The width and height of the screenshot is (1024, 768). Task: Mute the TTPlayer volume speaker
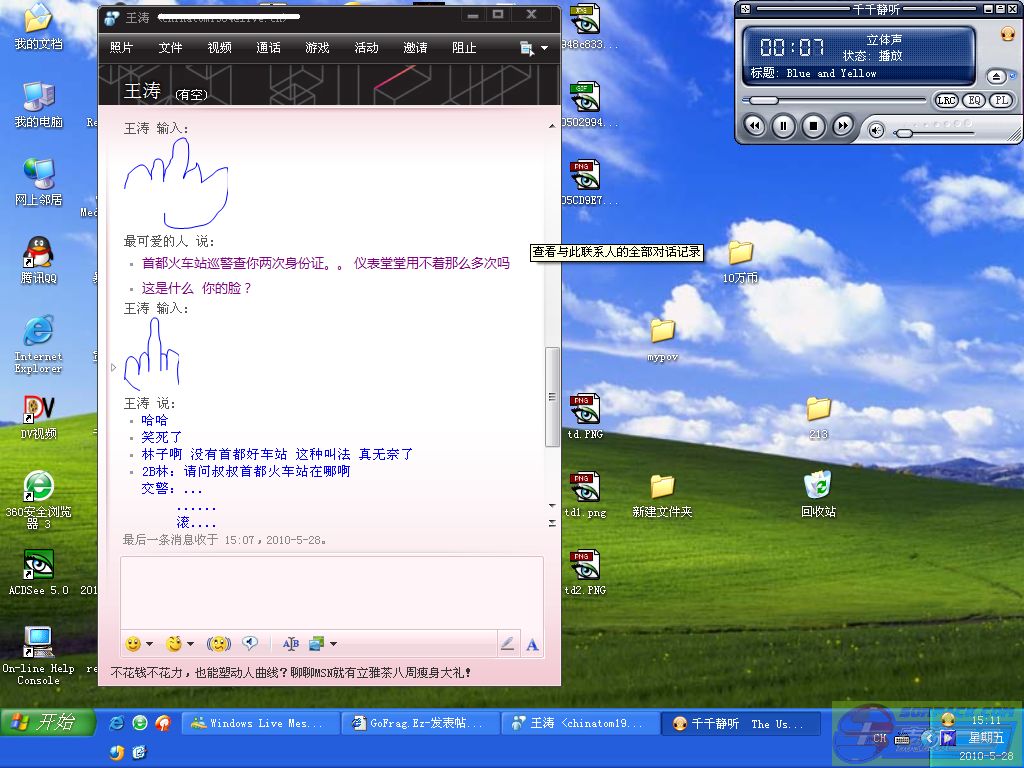[877, 130]
